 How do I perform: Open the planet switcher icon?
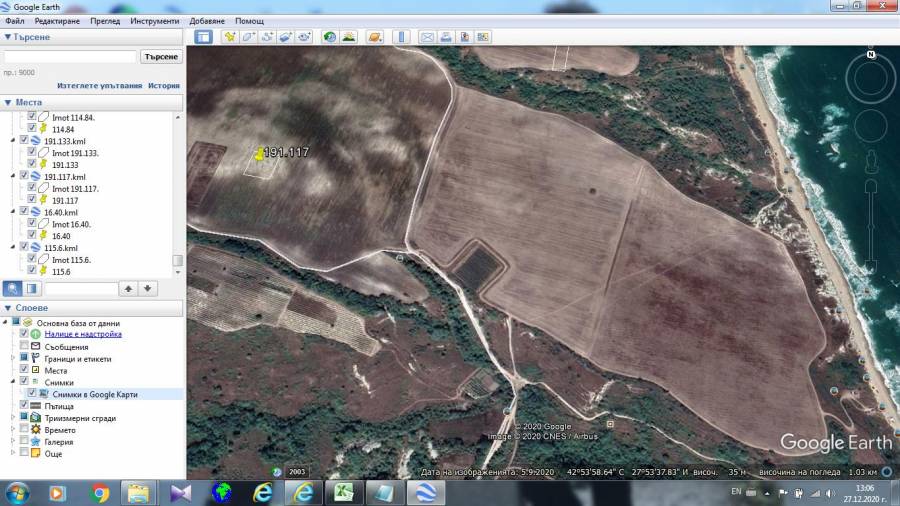(x=375, y=37)
